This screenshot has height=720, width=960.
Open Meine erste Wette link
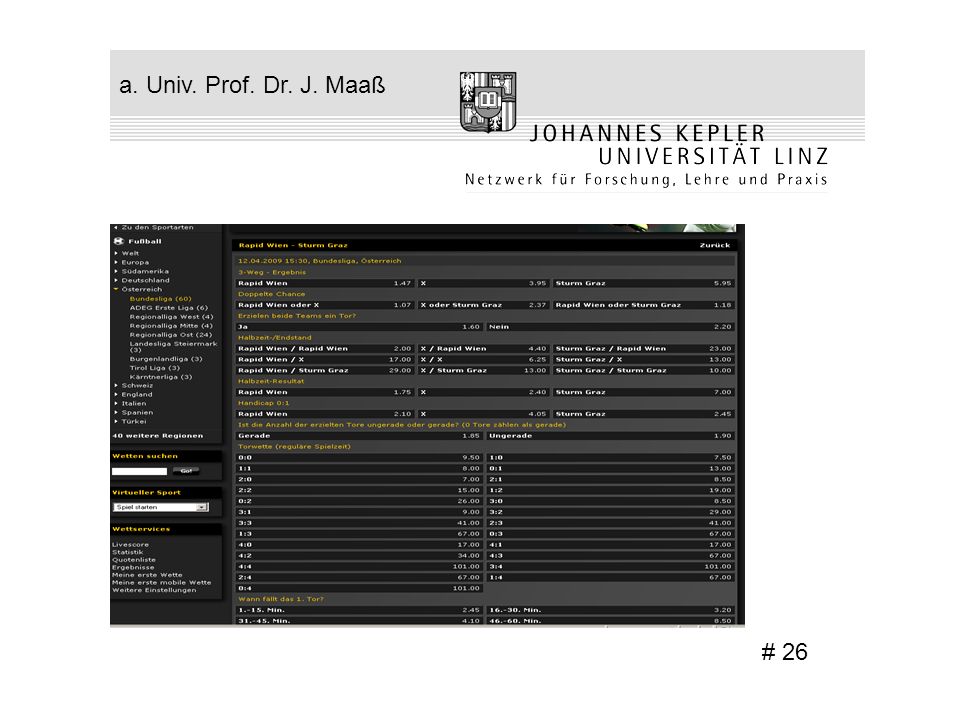(x=147, y=575)
